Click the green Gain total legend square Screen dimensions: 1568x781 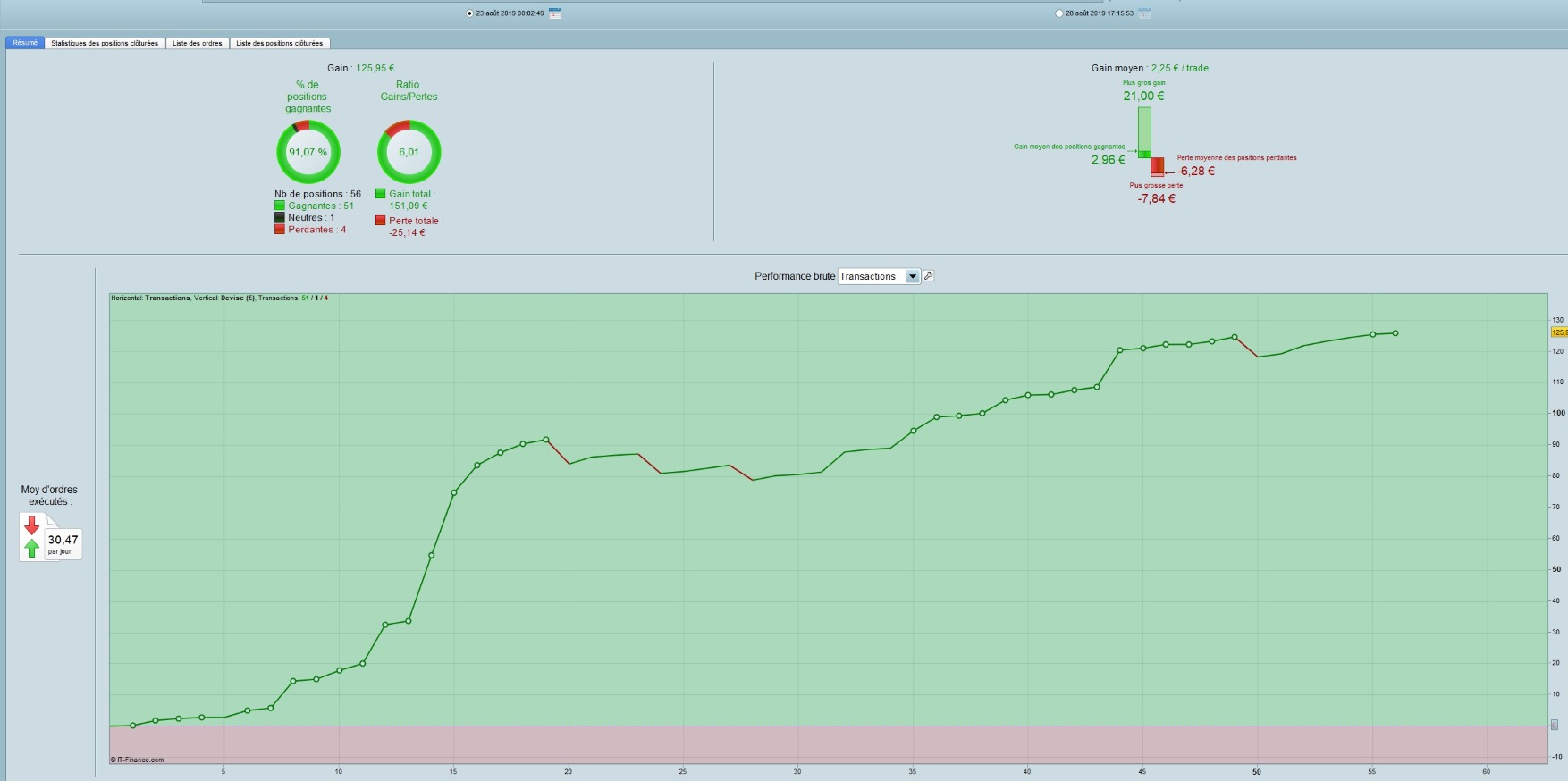click(381, 194)
